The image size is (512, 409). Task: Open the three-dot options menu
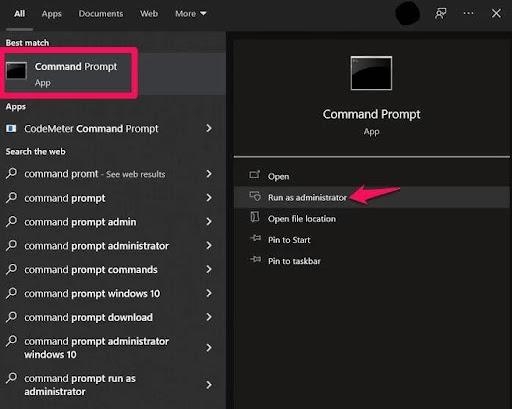click(x=468, y=13)
